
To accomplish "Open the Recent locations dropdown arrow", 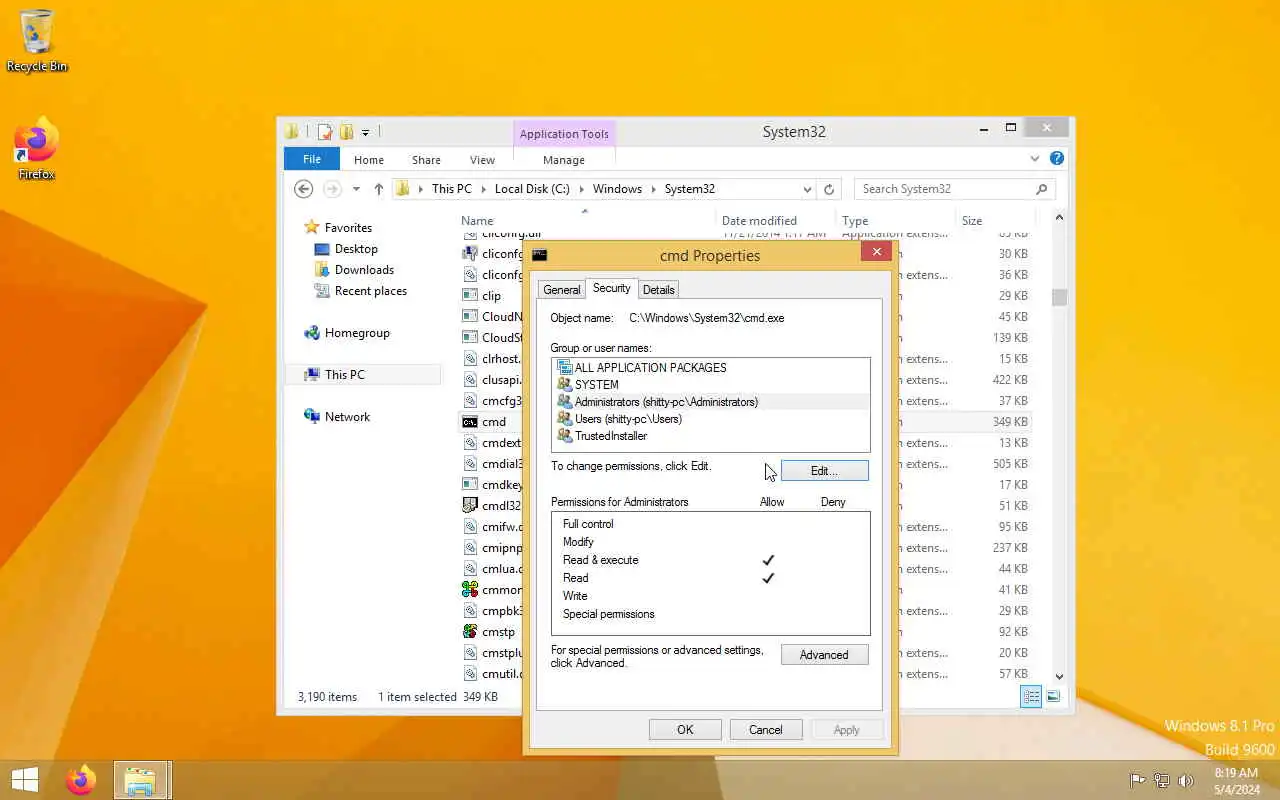I will tap(356, 189).
